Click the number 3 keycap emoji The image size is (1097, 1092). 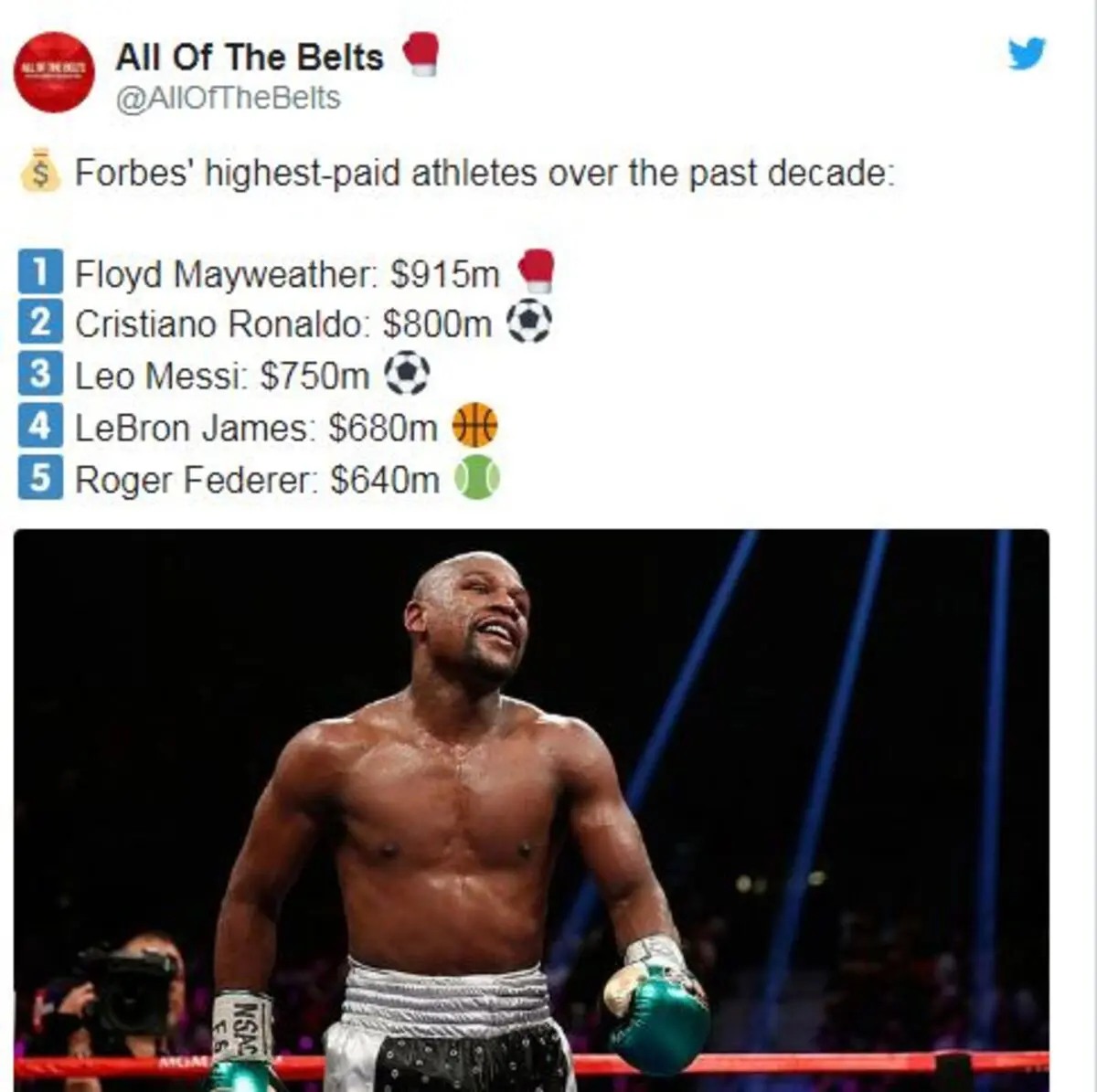click(40, 375)
